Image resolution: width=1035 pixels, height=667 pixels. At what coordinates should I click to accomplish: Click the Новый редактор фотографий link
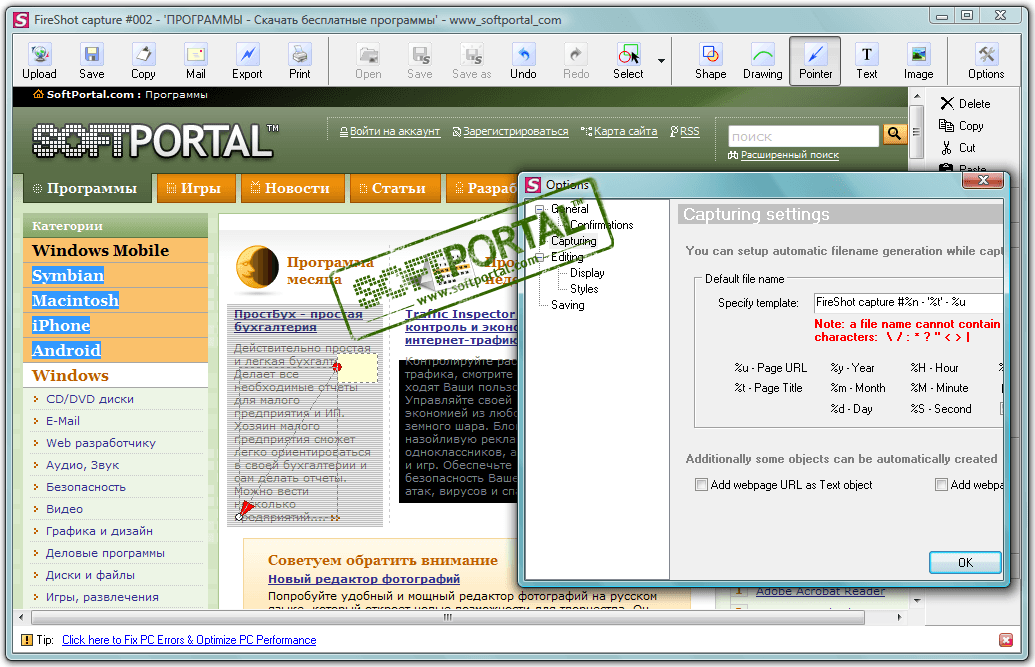(364, 579)
